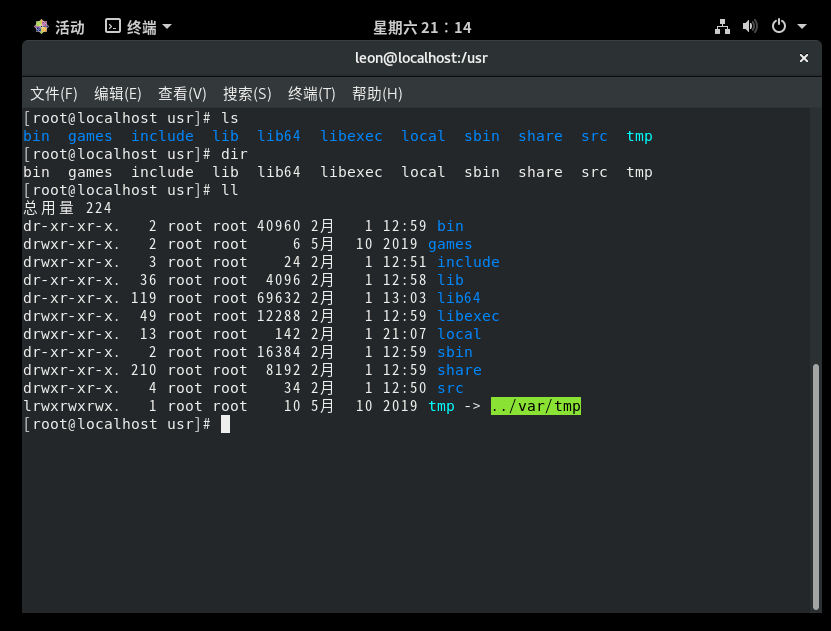Click white 'include' in dir output
The height and width of the screenshot is (631, 831).
click(x=162, y=172)
